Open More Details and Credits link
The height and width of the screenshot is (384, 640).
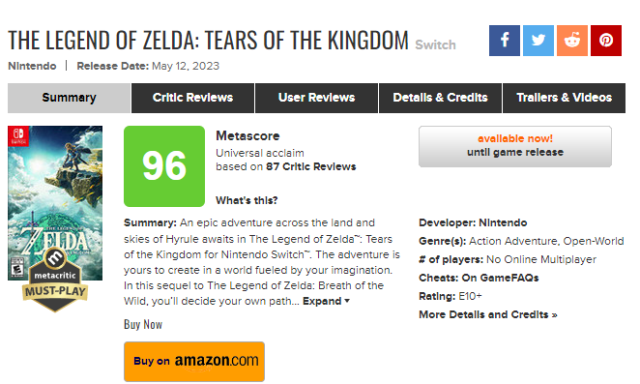[488, 315]
